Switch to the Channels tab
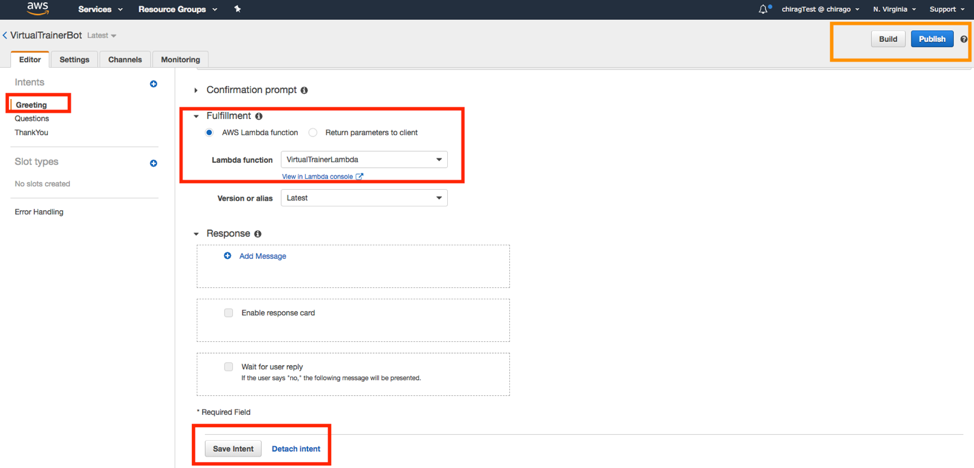Viewport: 974px width, 468px height. pyautogui.click(x=125, y=60)
